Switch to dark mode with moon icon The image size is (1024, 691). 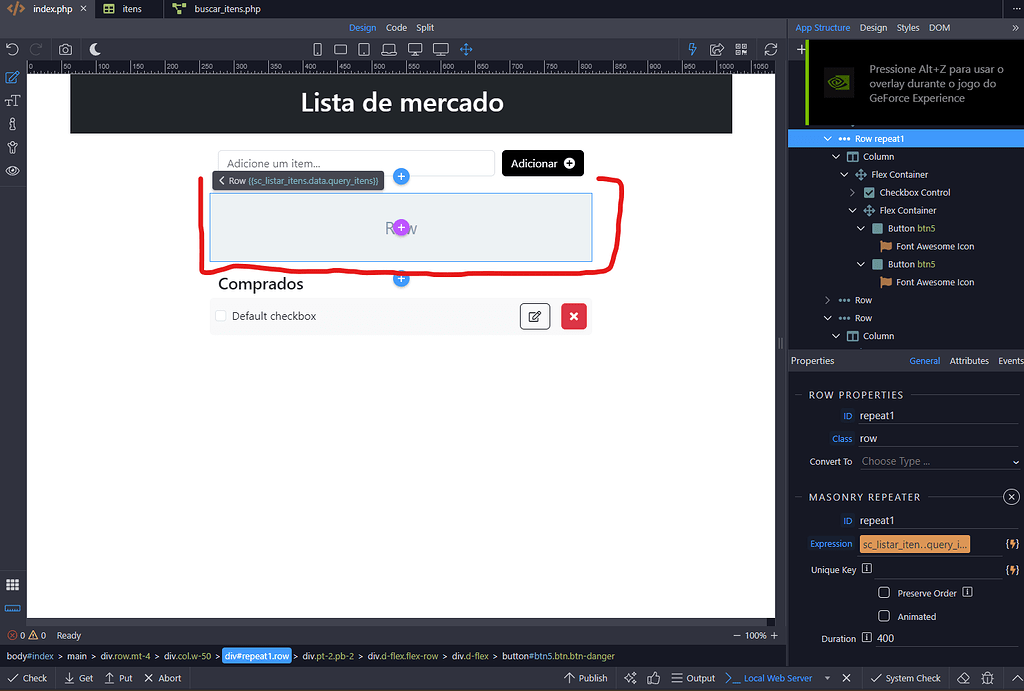coord(95,49)
